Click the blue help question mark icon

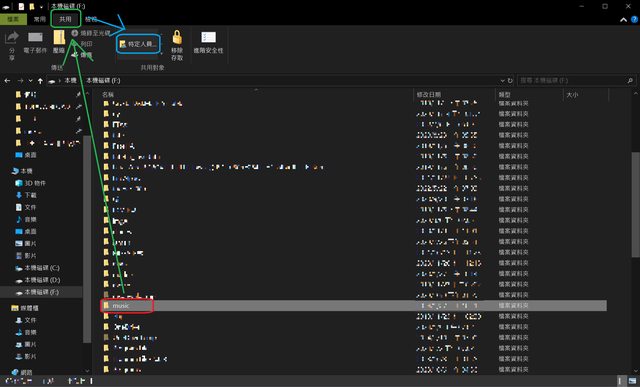point(634,19)
